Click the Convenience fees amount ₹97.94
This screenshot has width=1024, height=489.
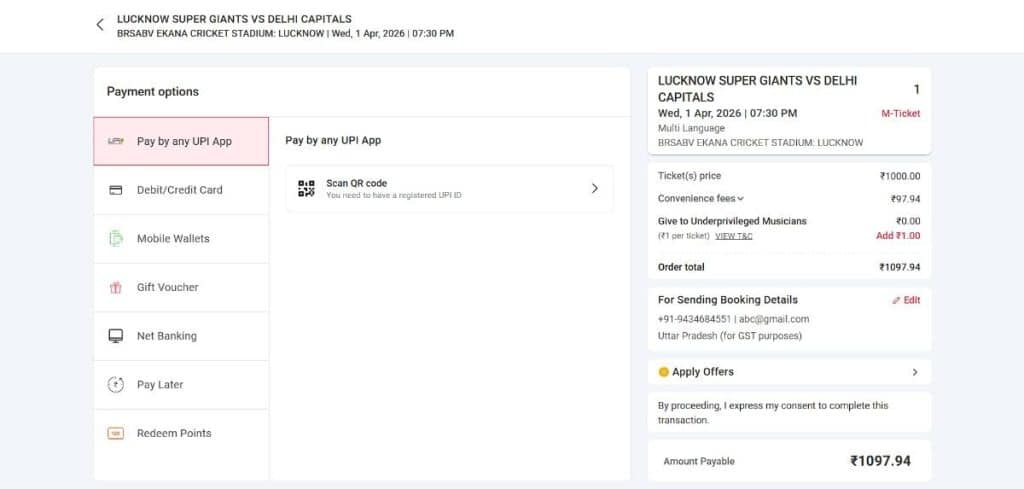pyautogui.click(x=906, y=198)
